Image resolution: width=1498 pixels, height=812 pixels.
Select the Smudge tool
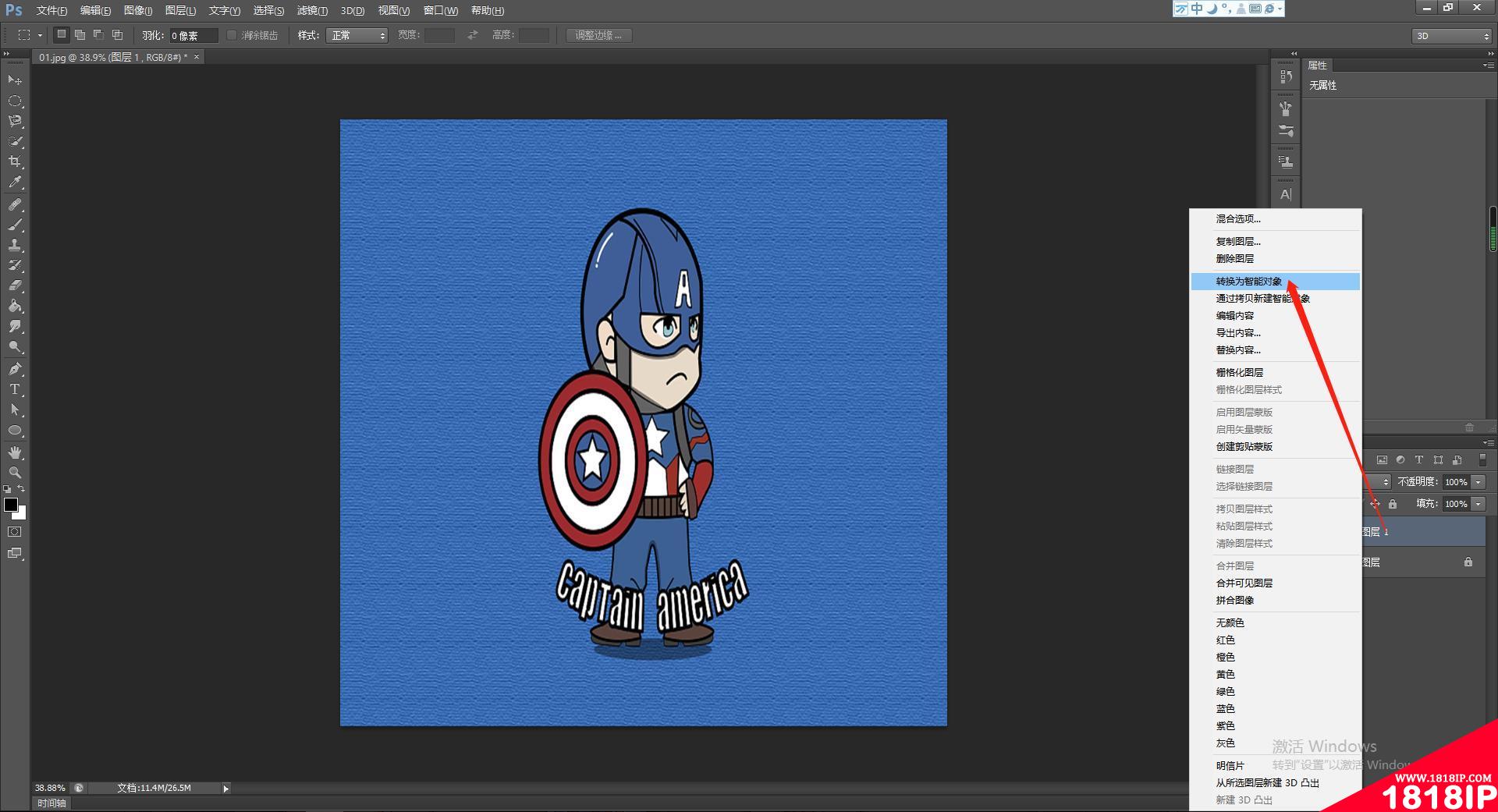click(15, 326)
